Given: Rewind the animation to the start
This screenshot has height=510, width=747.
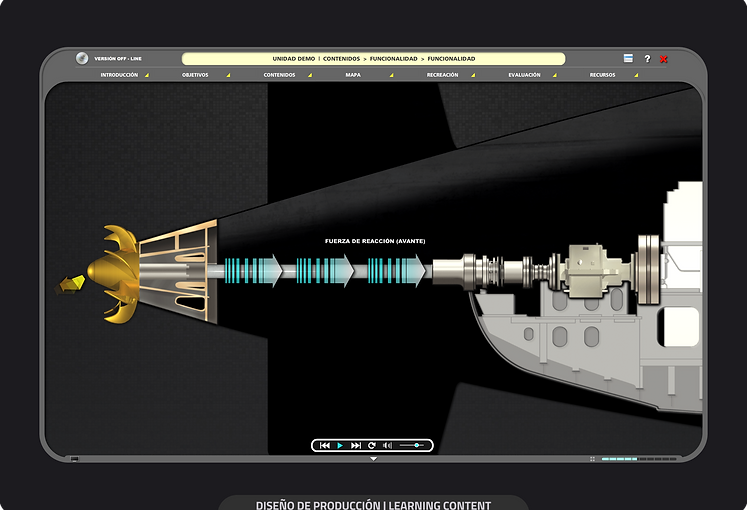Looking at the screenshot, I should (x=325, y=445).
